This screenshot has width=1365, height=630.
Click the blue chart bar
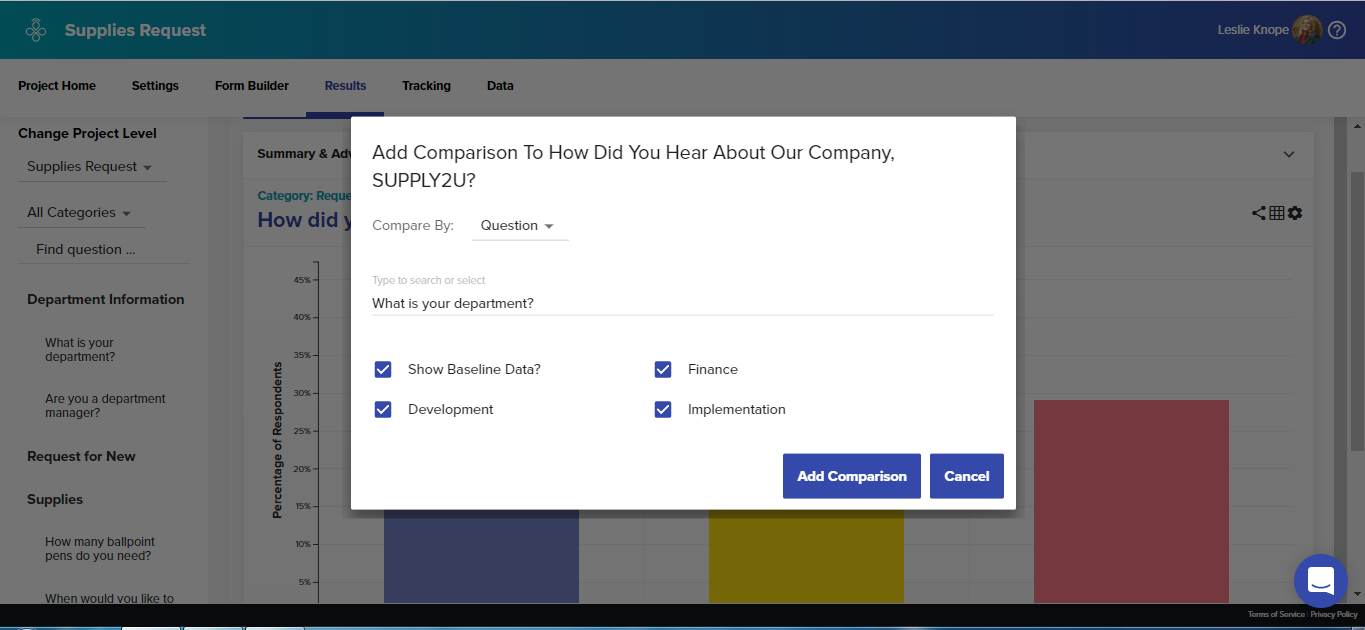pos(481,556)
